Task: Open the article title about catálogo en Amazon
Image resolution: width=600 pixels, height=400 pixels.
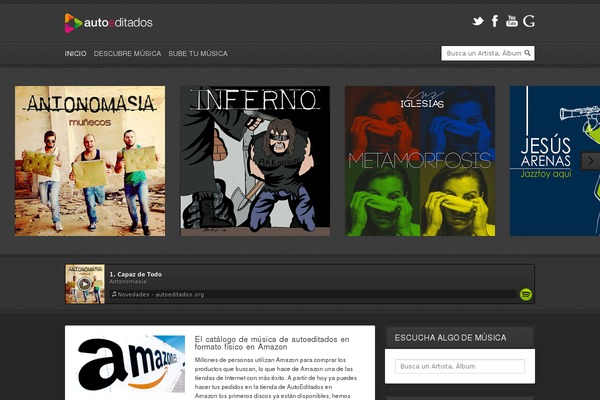Action: click(272, 343)
